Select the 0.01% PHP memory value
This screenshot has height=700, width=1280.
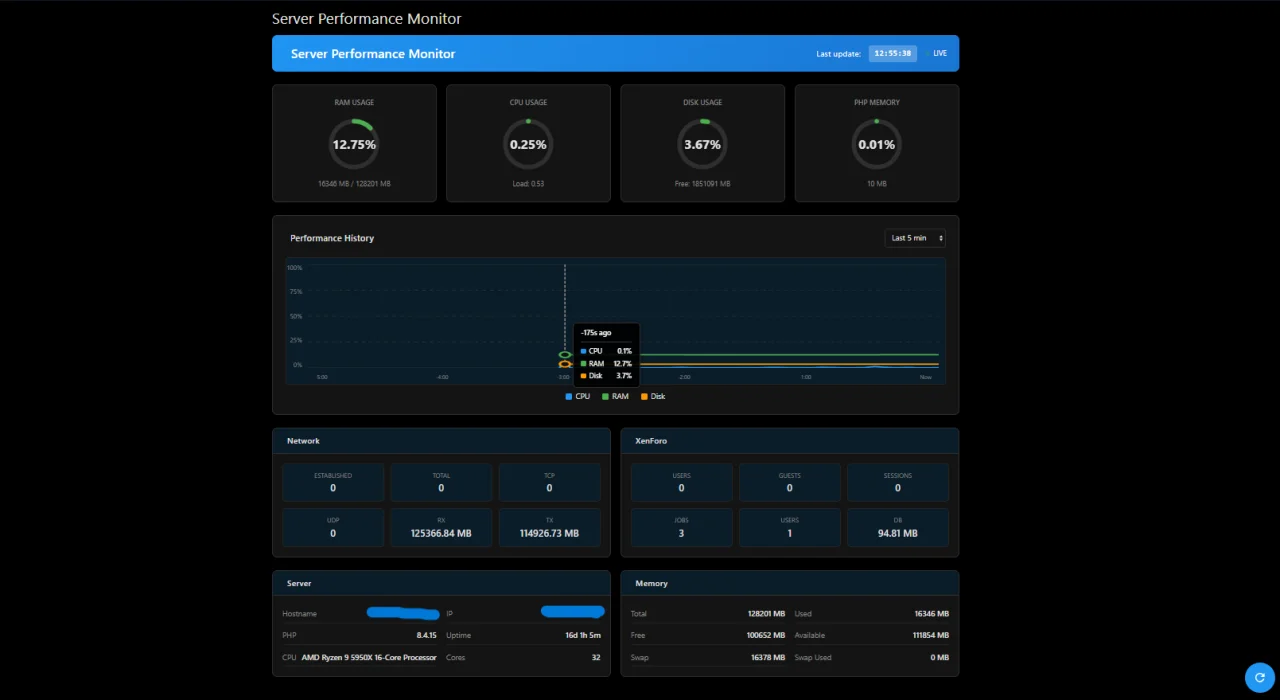point(876,145)
